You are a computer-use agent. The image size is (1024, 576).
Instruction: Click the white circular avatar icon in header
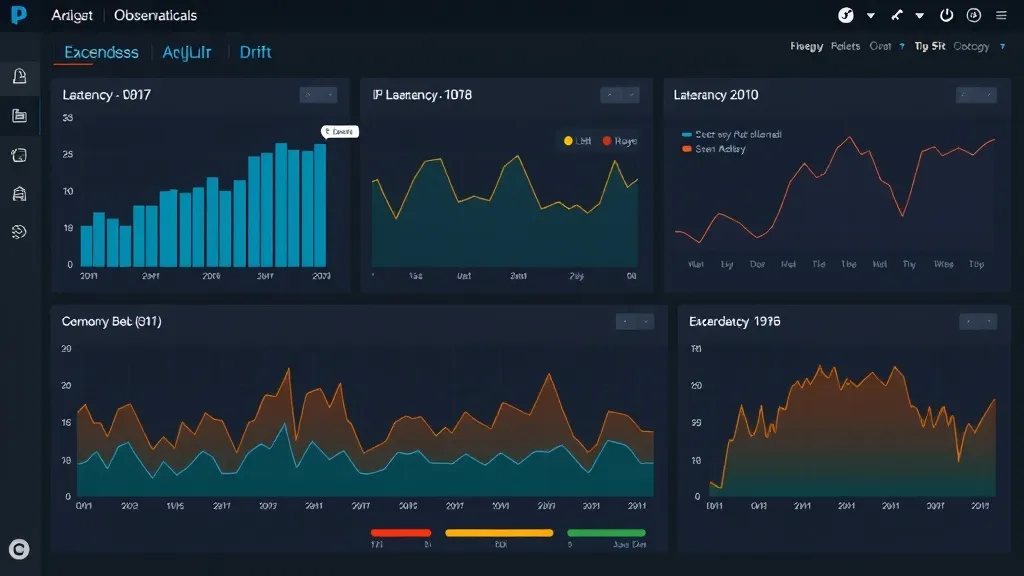pyautogui.click(x=846, y=15)
